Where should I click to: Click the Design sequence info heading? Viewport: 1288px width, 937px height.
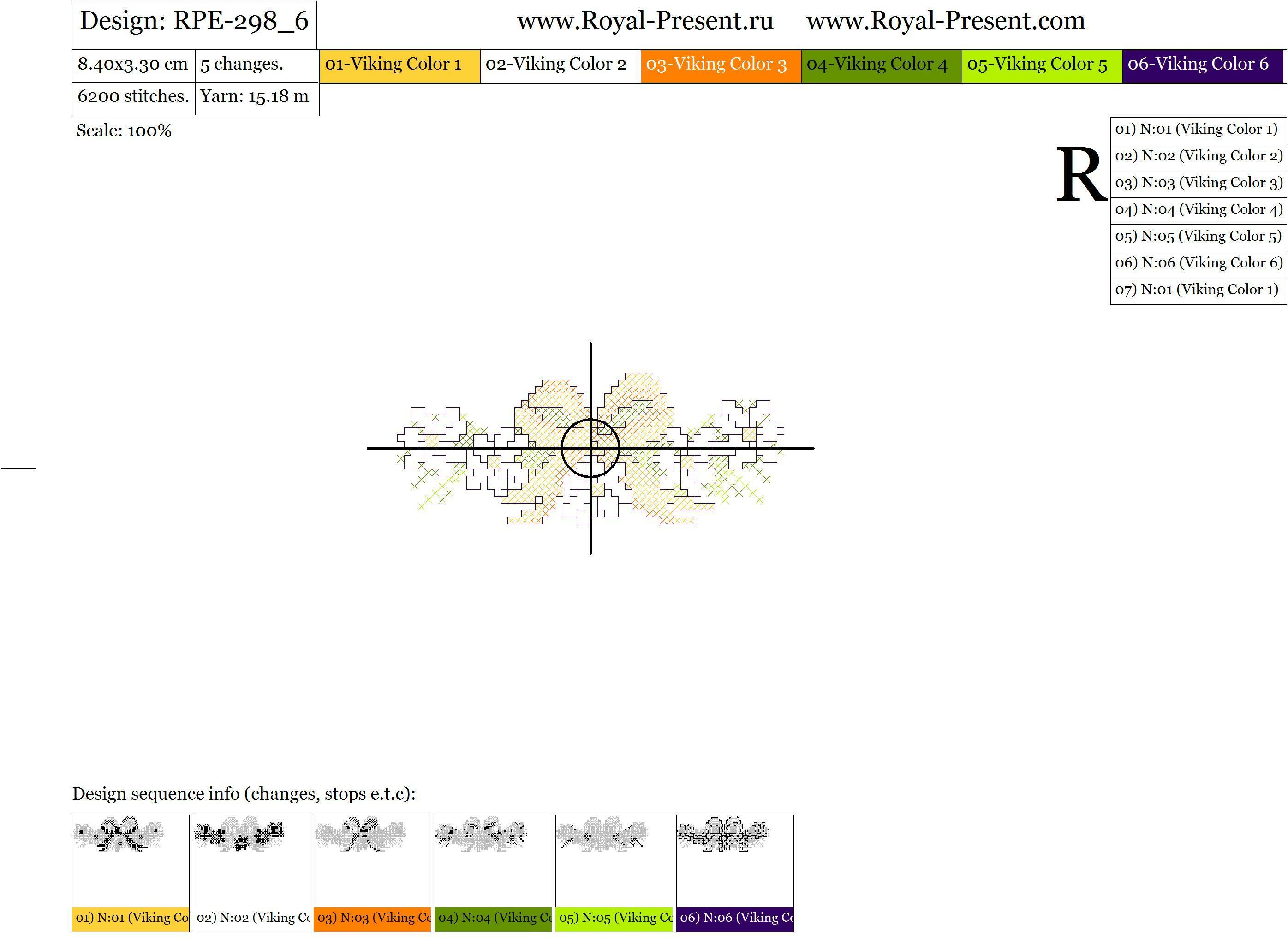tap(244, 794)
